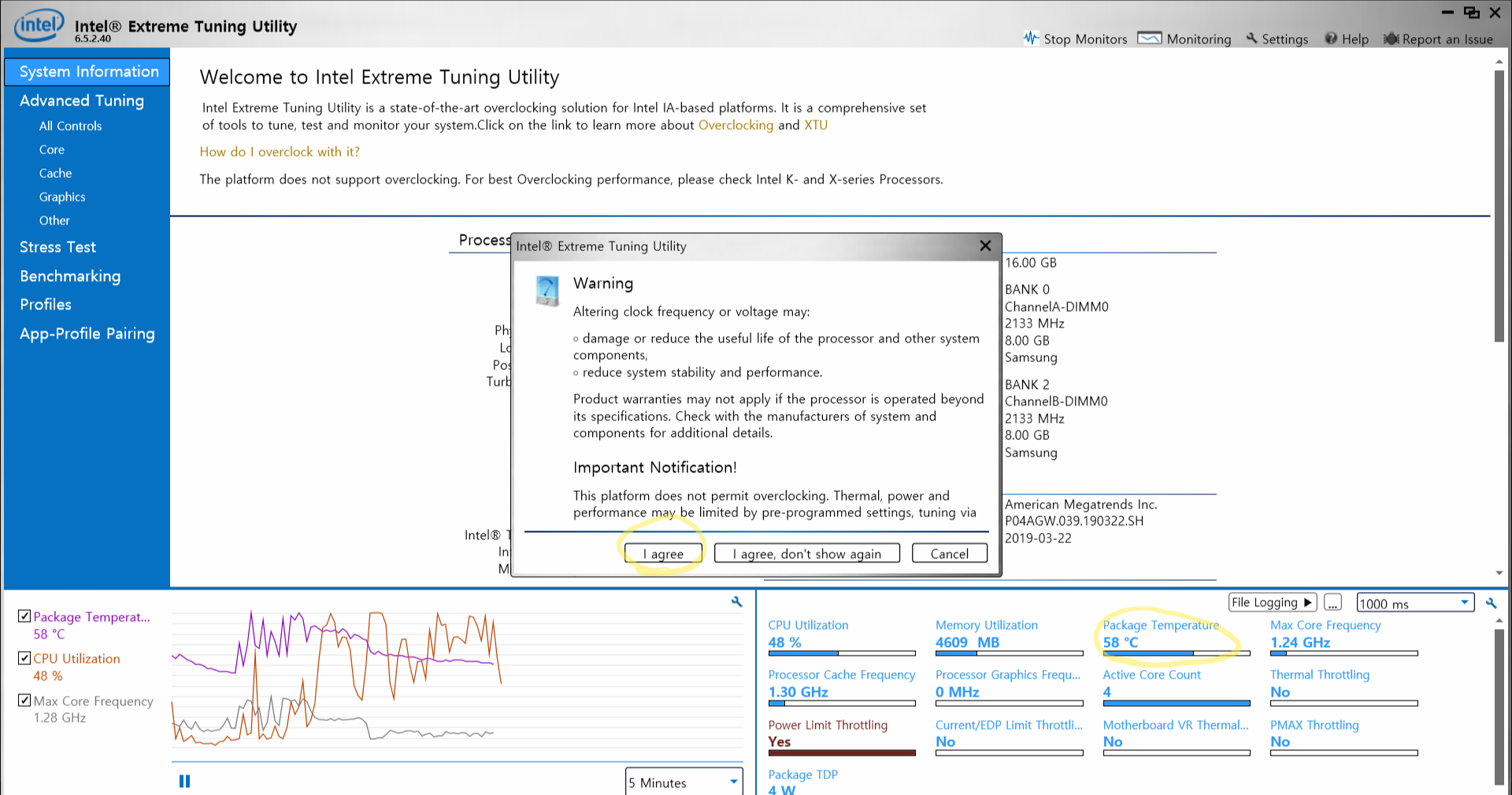
Task: Open monitor panel settings wrench icon
Action: point(1491,603)
